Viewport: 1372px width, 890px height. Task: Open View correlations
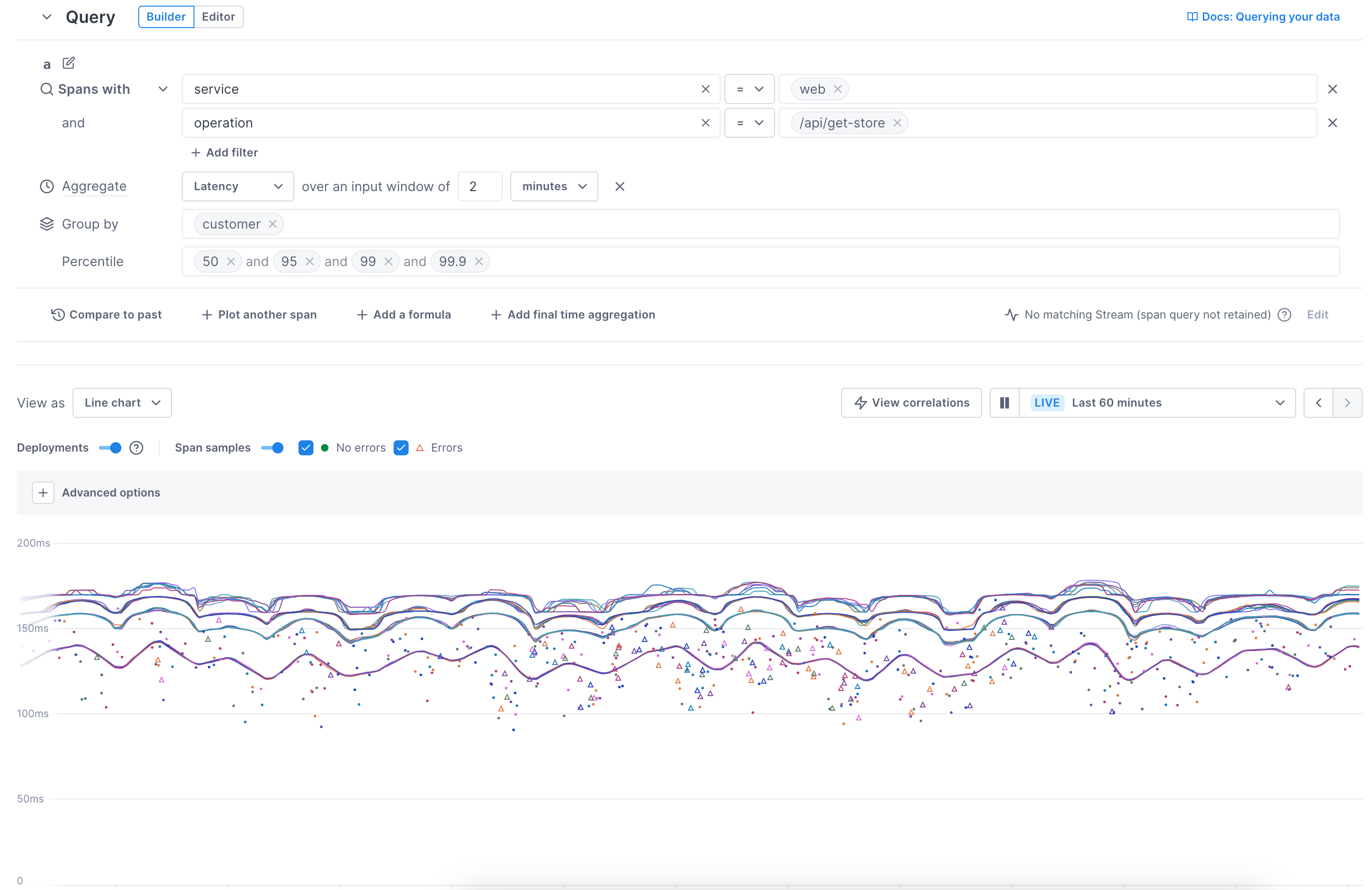click(x=911, y=402)
